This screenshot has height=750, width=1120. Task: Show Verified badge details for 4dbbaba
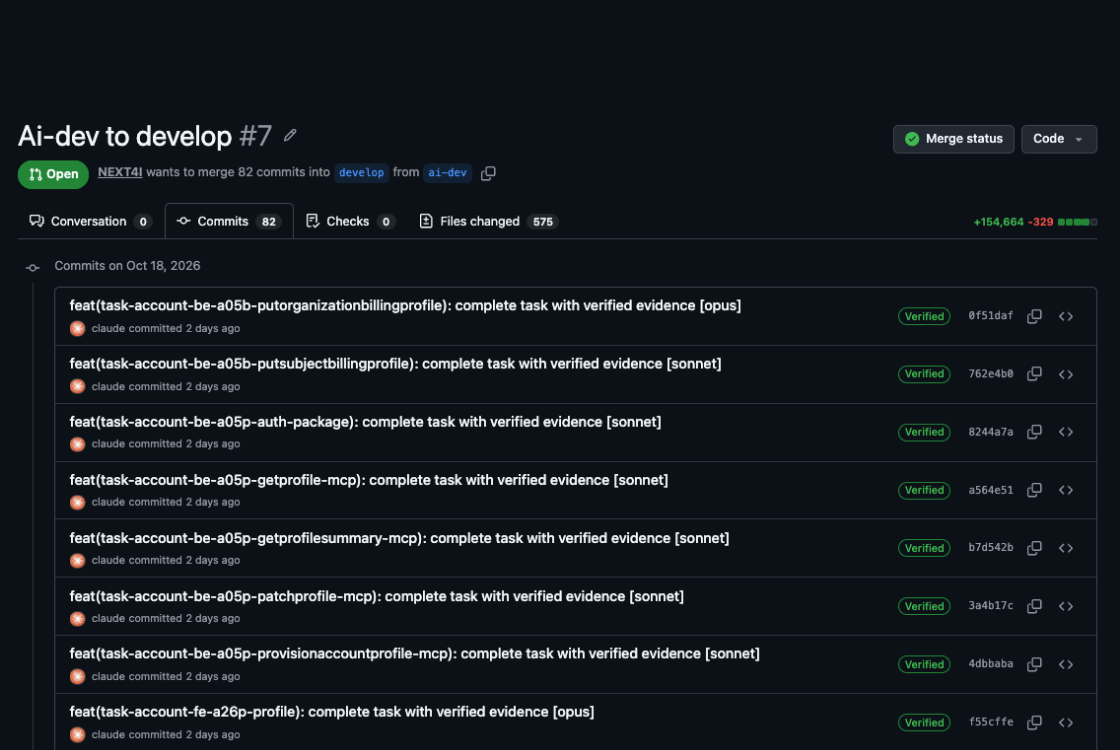coord(924,664)
